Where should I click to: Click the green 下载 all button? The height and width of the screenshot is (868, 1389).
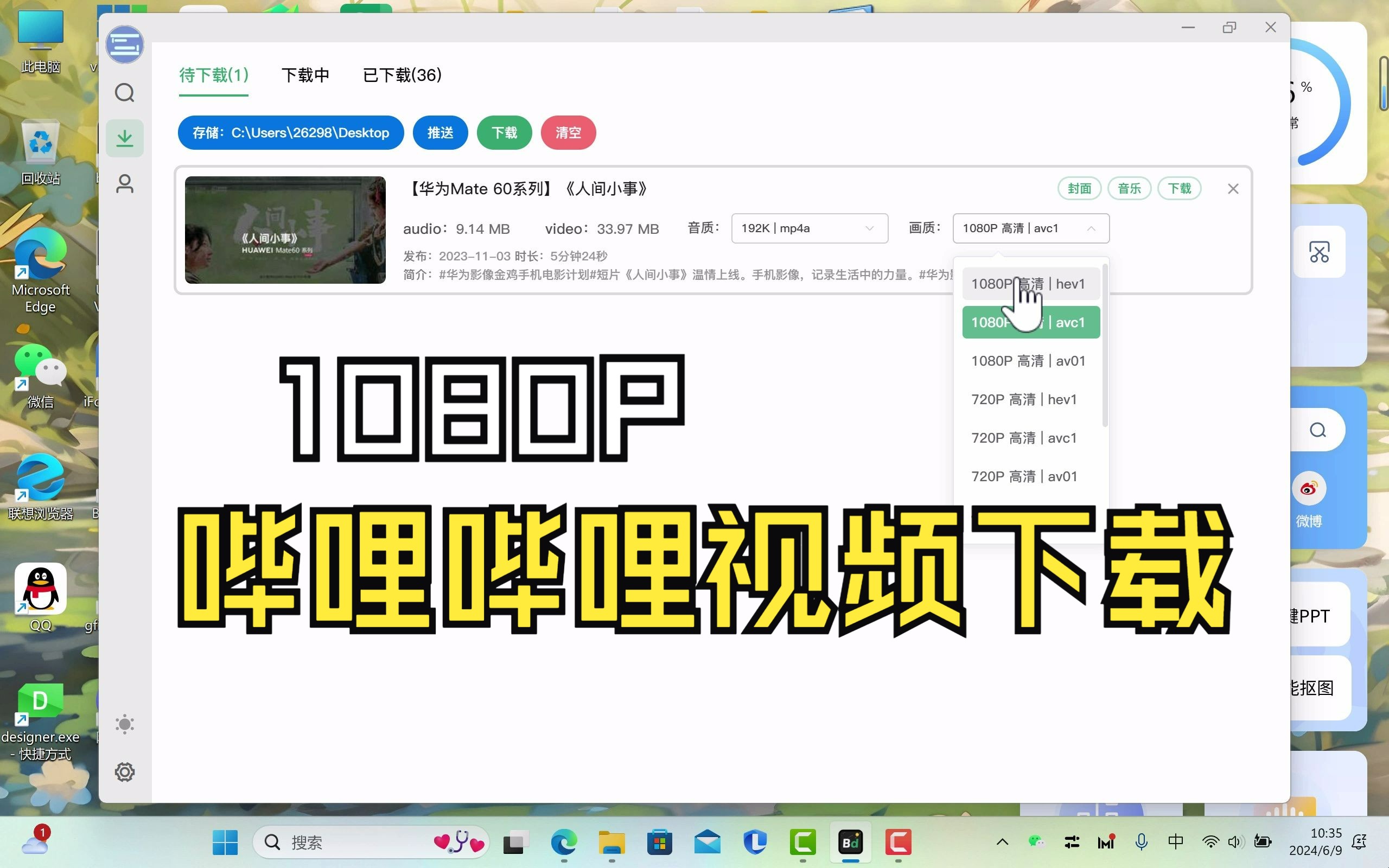505,132
